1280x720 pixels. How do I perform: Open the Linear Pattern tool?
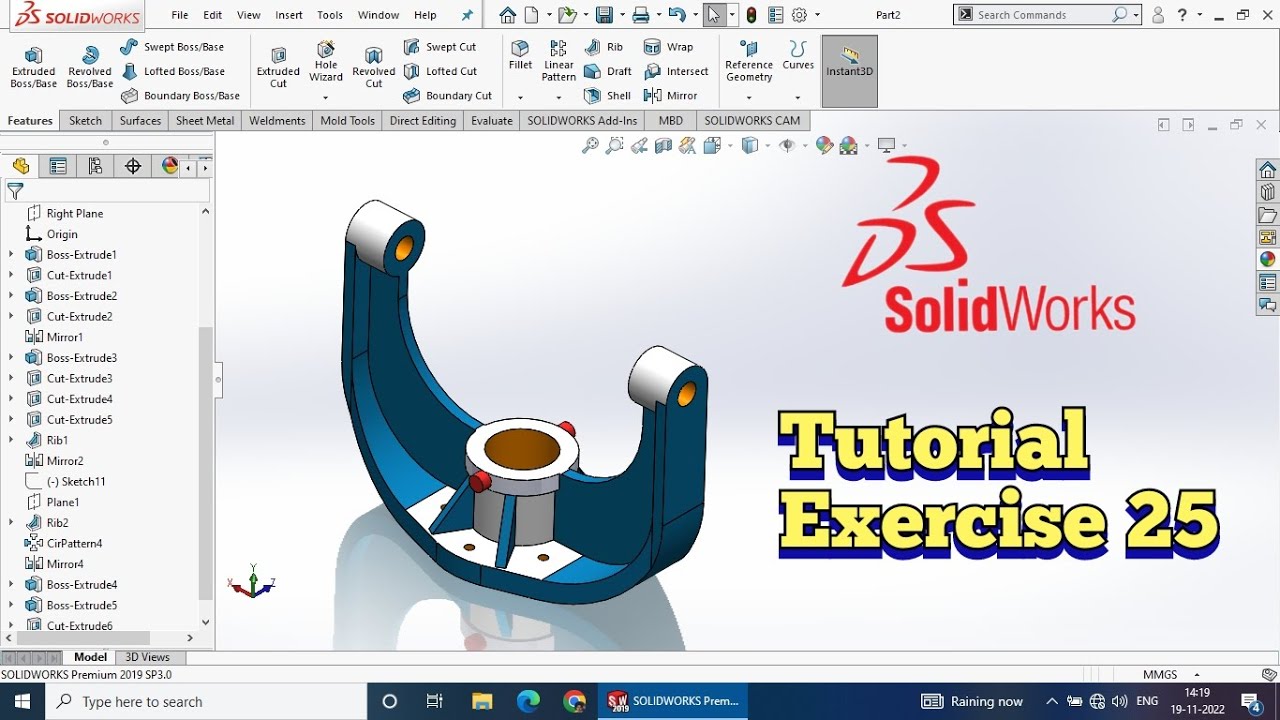[559, 62]
